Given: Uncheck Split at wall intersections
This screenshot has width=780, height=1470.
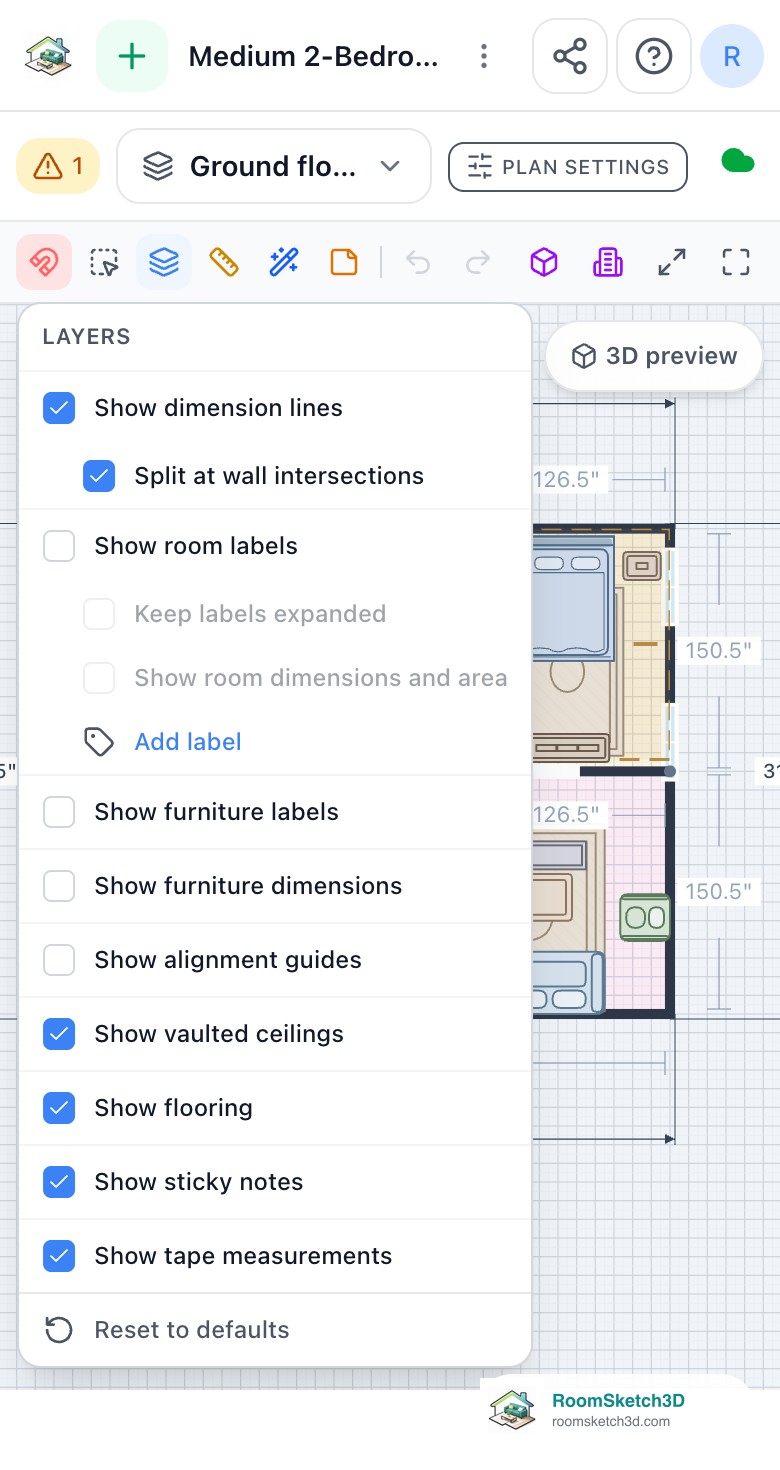Looking at the screenshot, I should point(99,476).
